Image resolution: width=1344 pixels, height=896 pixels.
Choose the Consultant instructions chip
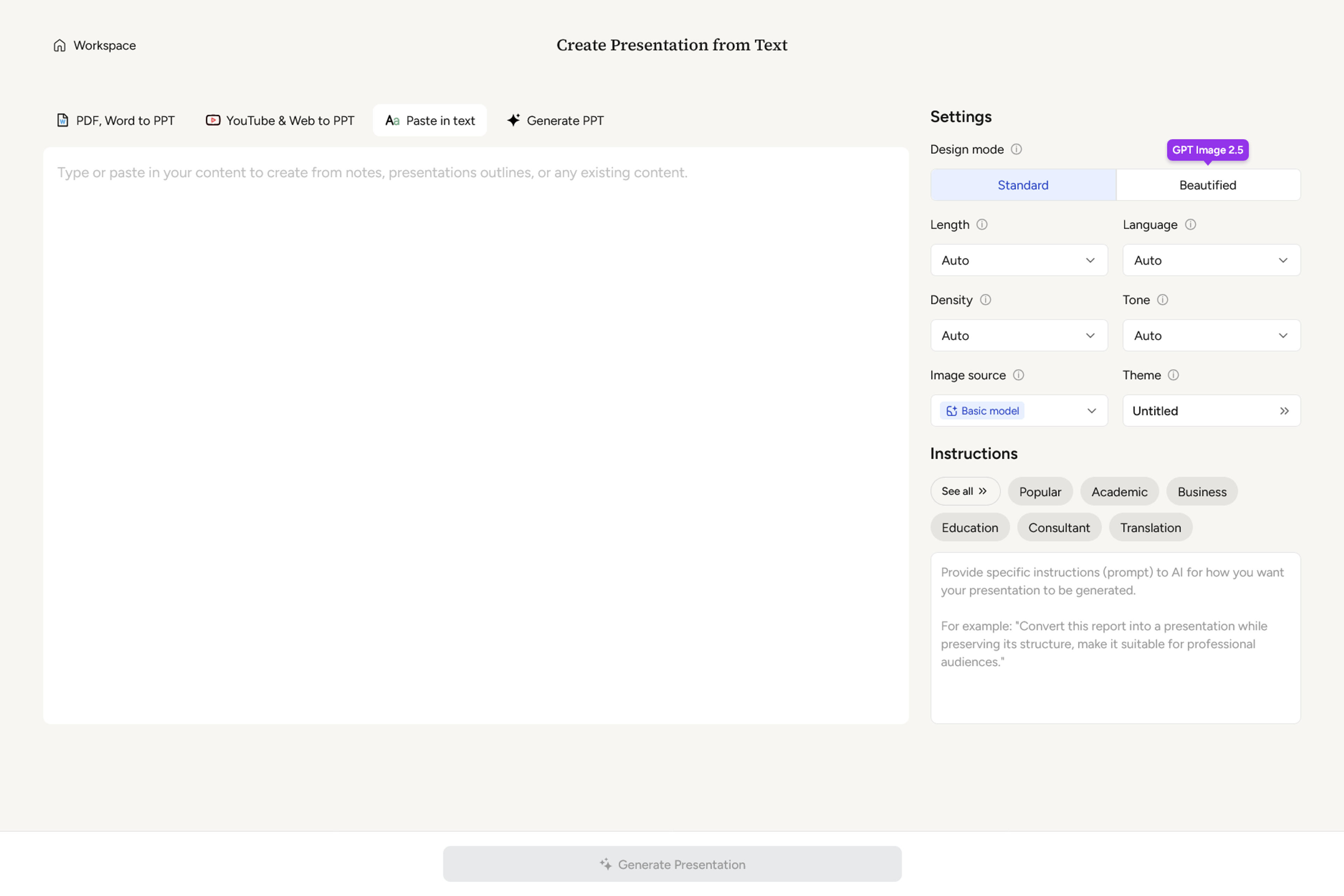[1059, 527]
